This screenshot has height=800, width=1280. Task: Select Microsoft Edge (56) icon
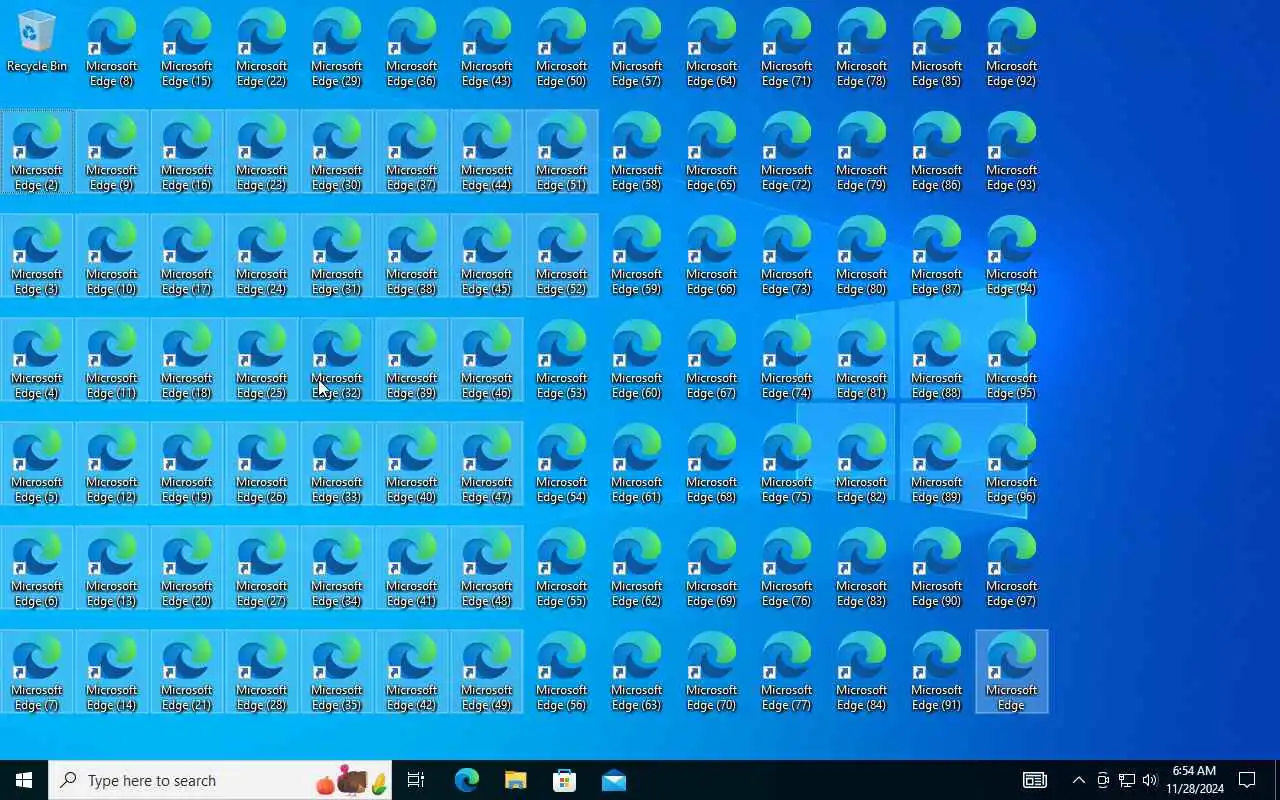(562, 672)
